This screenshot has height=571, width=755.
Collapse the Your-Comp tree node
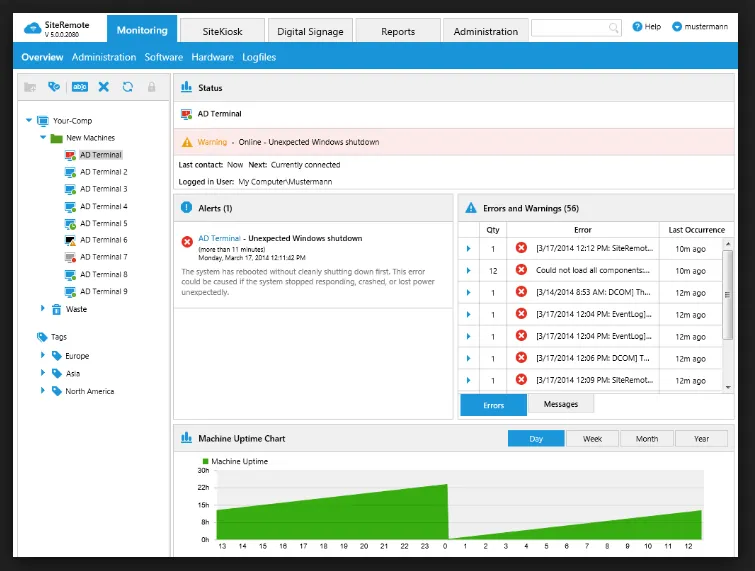point(29,120)
